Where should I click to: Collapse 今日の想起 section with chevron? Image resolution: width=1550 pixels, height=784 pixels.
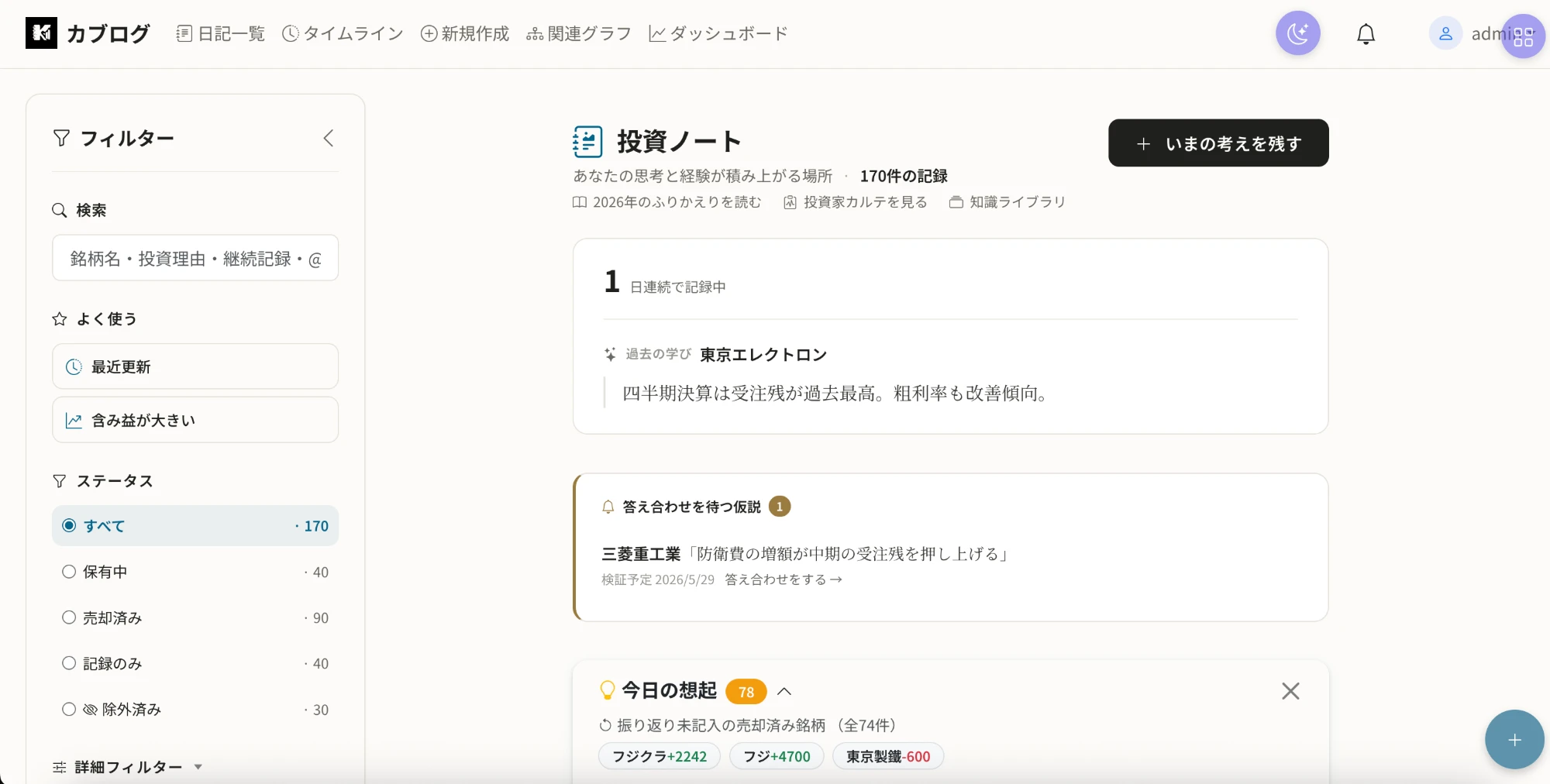pyautogui.click(x=784, y=691)
